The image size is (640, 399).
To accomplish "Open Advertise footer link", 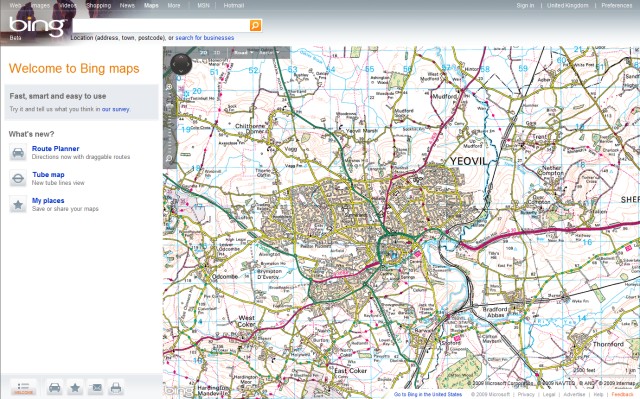I will 574,395.
